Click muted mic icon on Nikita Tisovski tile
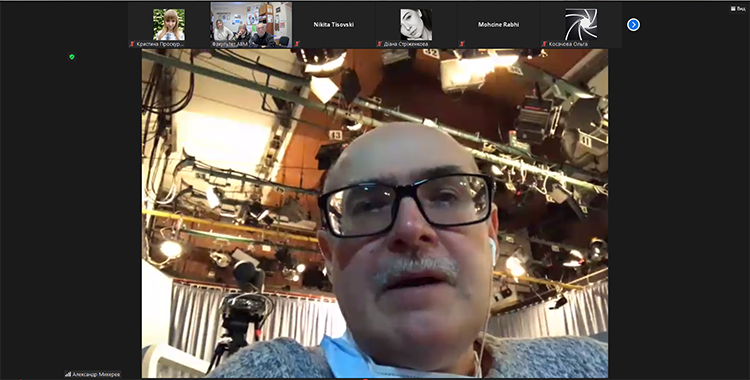 pos(297,44)
